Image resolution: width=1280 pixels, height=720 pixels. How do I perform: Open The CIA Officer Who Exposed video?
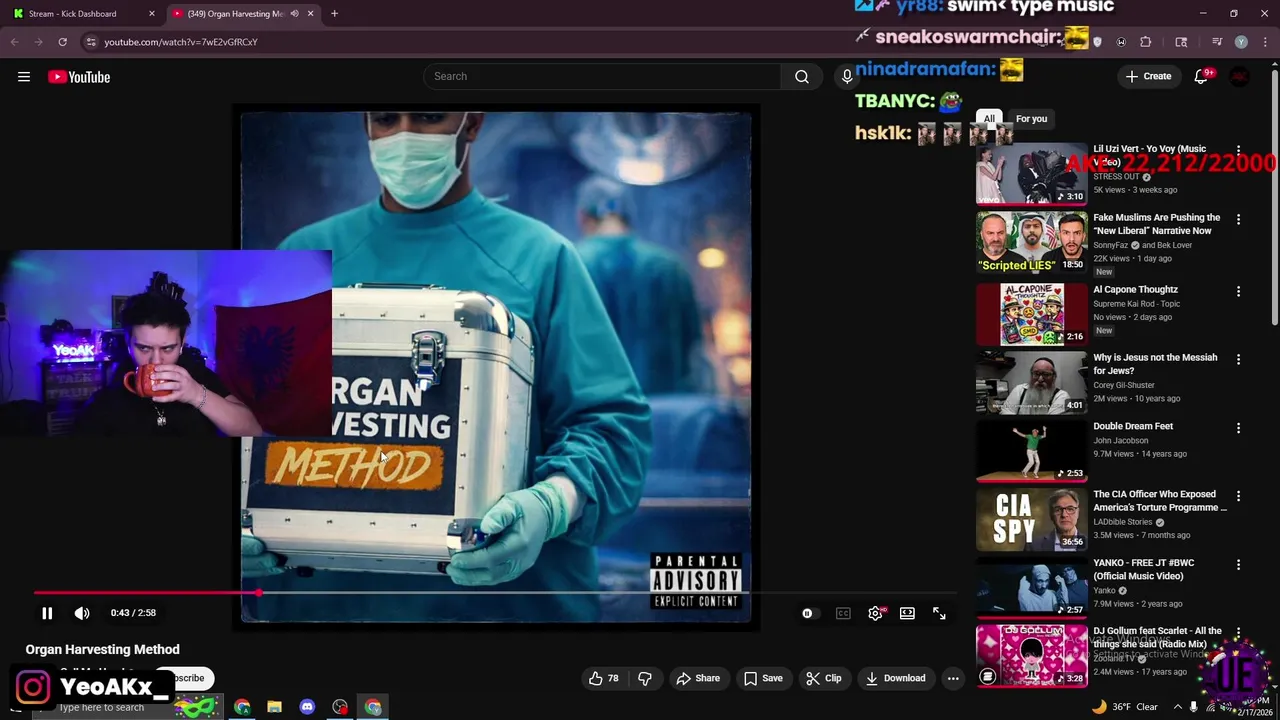(1160, 501)
